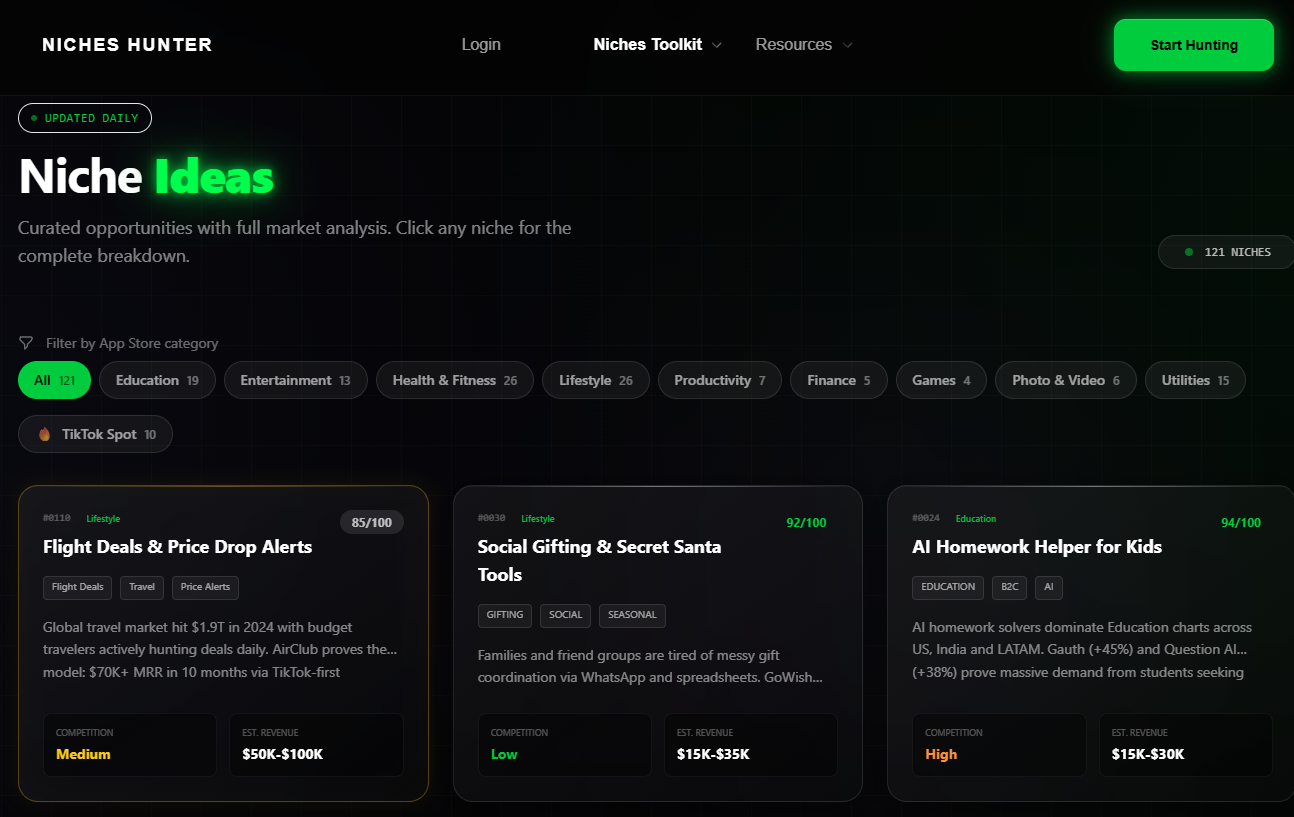Expand the Resources menu
The width and height of the screenshot is (1294, 817).
point(802,44)
